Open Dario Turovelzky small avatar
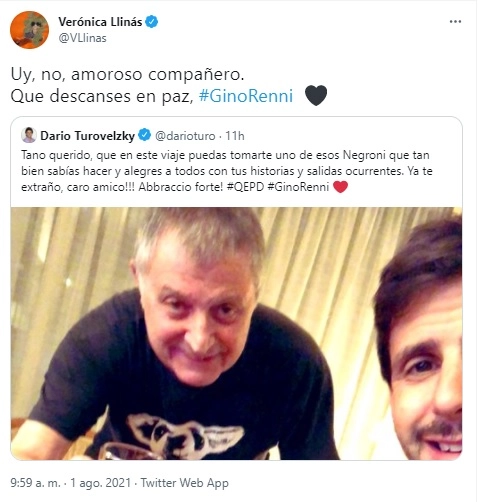Viewport: 478px width, 502px height. (x=29, y=135)
